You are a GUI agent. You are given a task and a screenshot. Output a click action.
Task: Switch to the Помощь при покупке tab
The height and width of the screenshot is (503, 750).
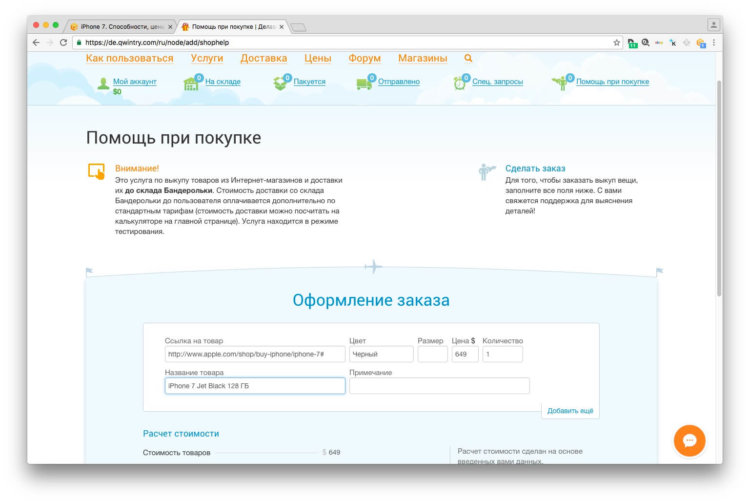click(x=232, y=27)
